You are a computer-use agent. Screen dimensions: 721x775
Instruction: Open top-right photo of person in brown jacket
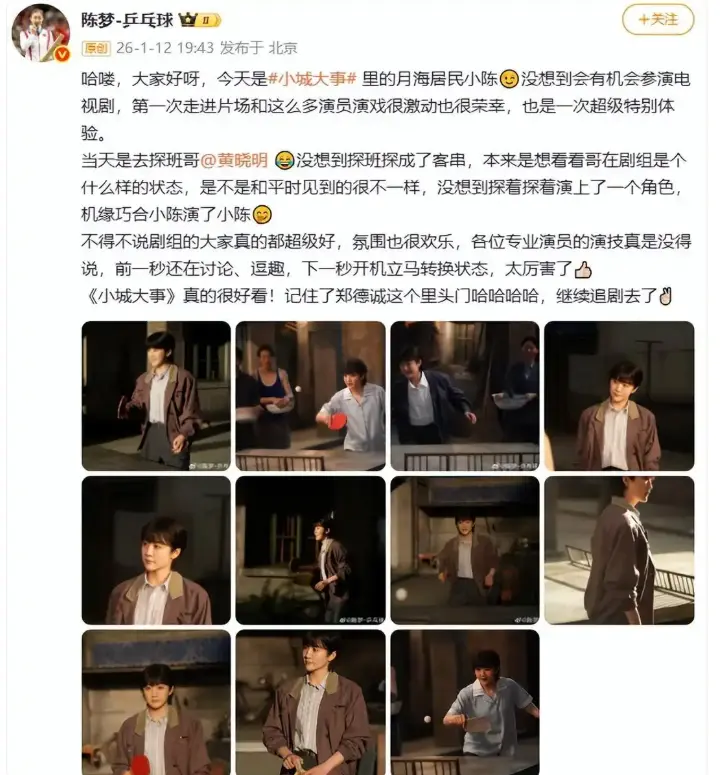pyautogui.click(x=619, y=396)
